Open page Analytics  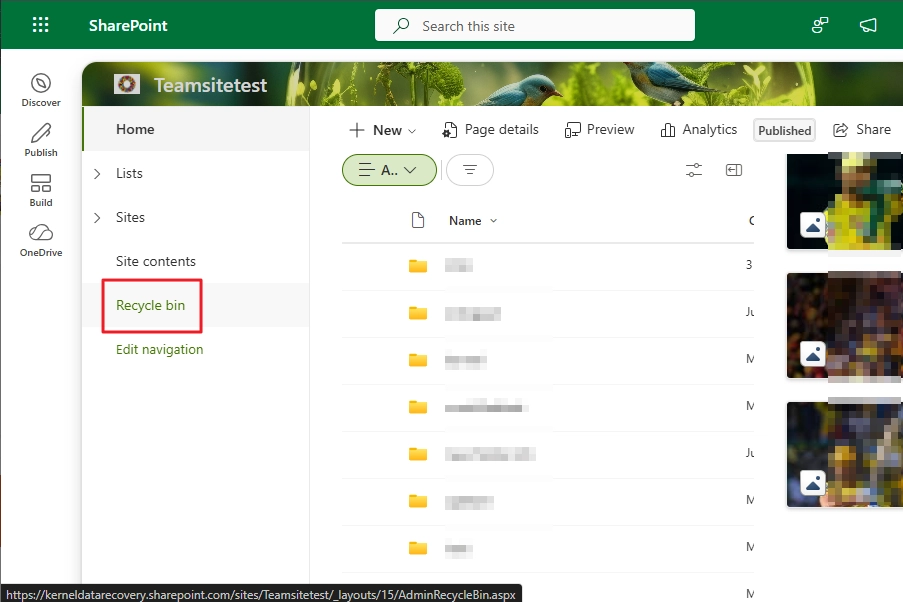(x=699, y=130)
